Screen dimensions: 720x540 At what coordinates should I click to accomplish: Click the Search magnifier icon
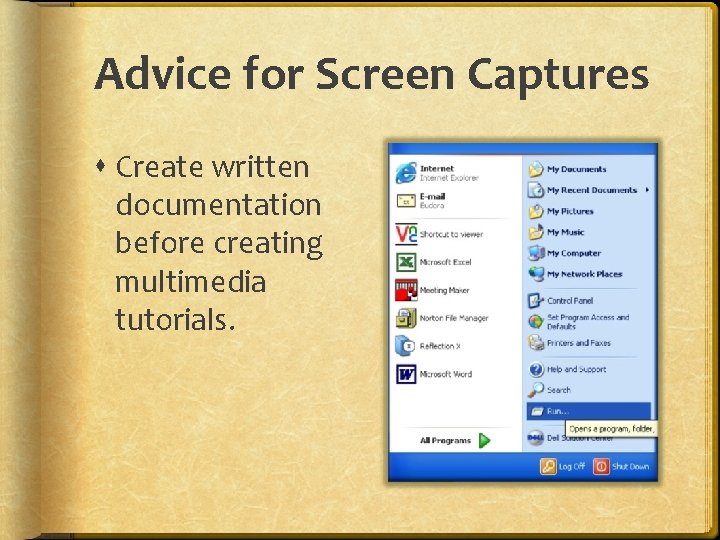pos(535,390)
